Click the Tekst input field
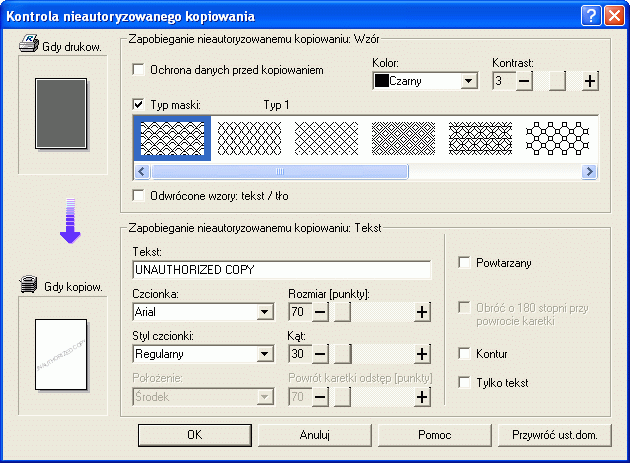Viewport: 630px width, 463px height. coord(281,270)
